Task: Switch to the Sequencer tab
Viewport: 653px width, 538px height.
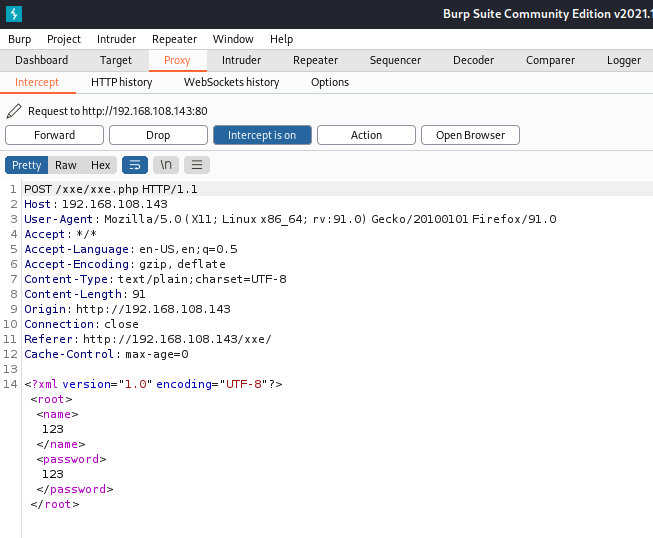Action: [395, 60]
